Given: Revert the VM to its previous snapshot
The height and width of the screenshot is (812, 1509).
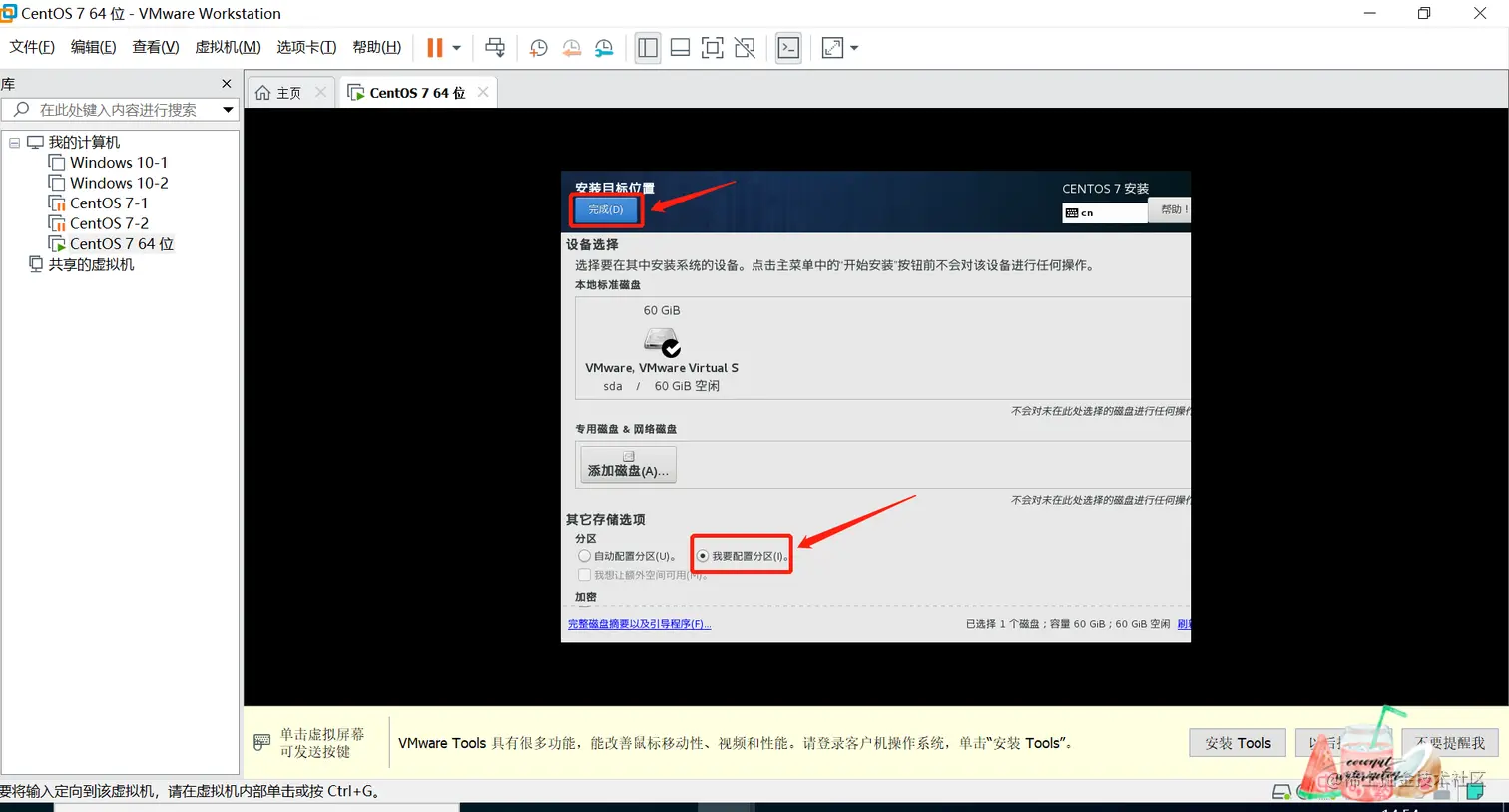Looking at the screenshot, I should [571, 47].
